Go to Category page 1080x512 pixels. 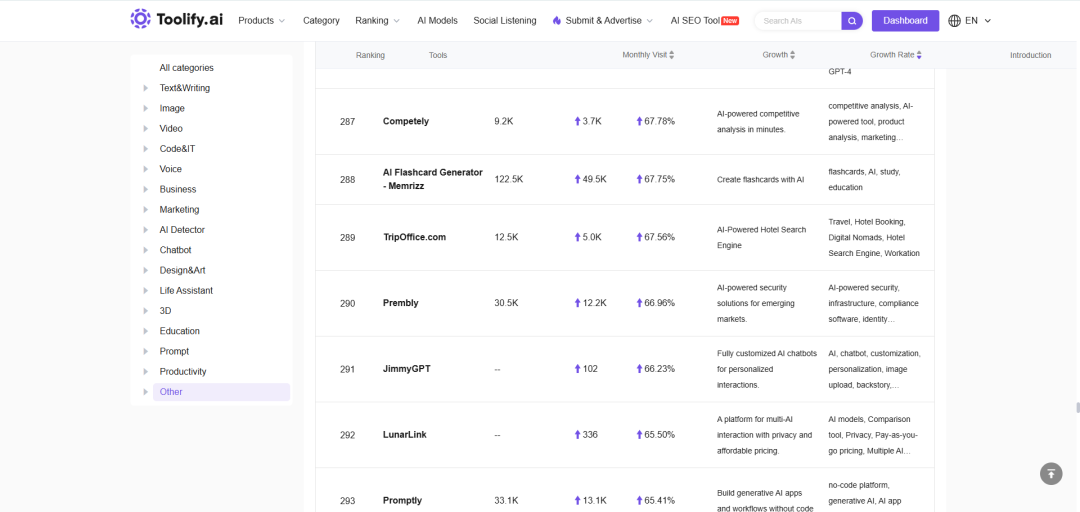click(x=321, y=21)
